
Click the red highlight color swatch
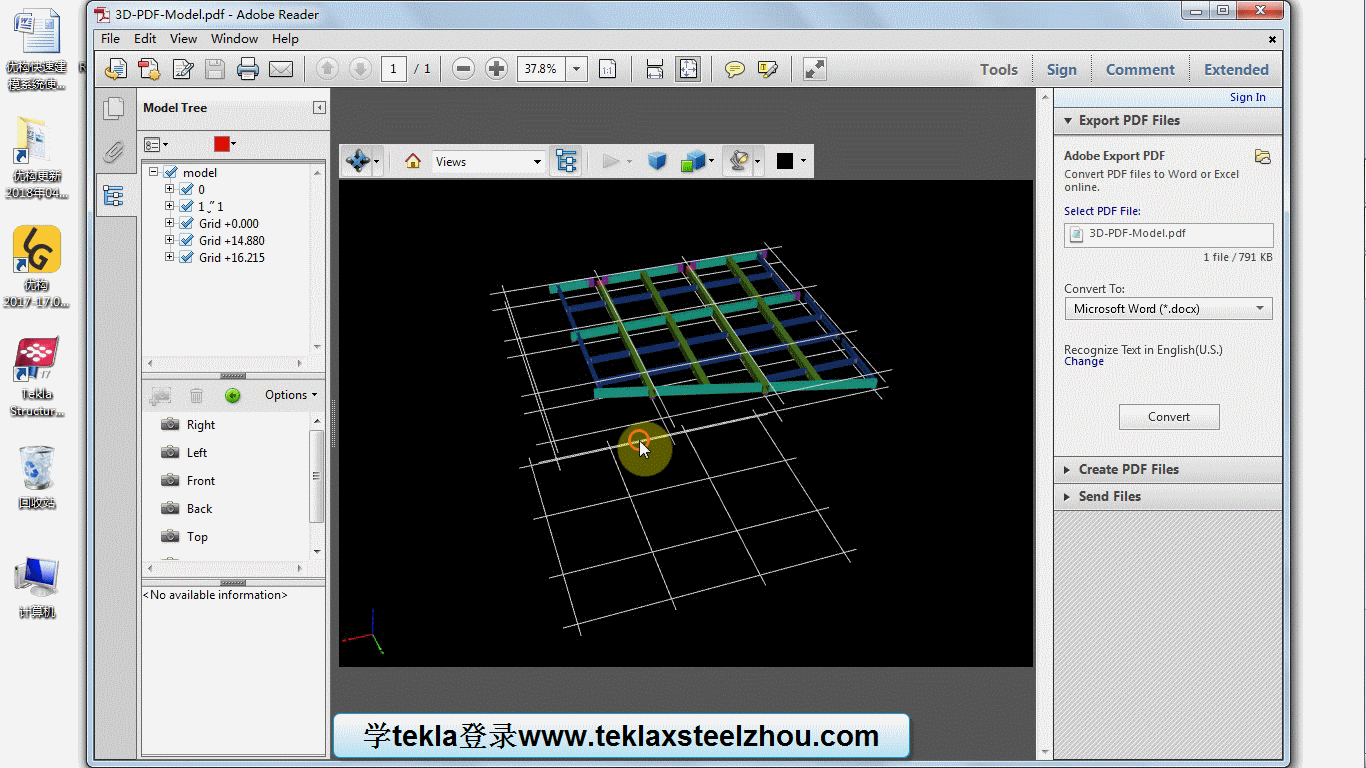point(222,144)
